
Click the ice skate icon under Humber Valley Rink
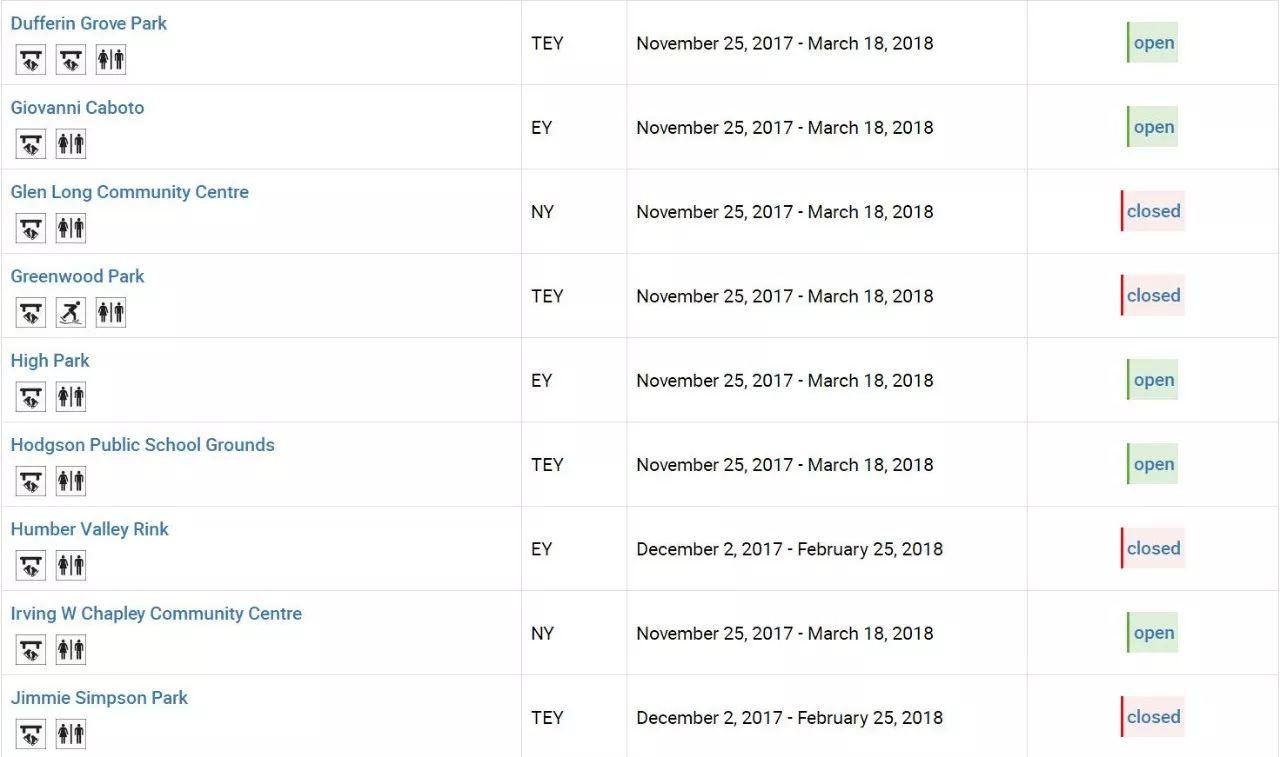[31, 566]
